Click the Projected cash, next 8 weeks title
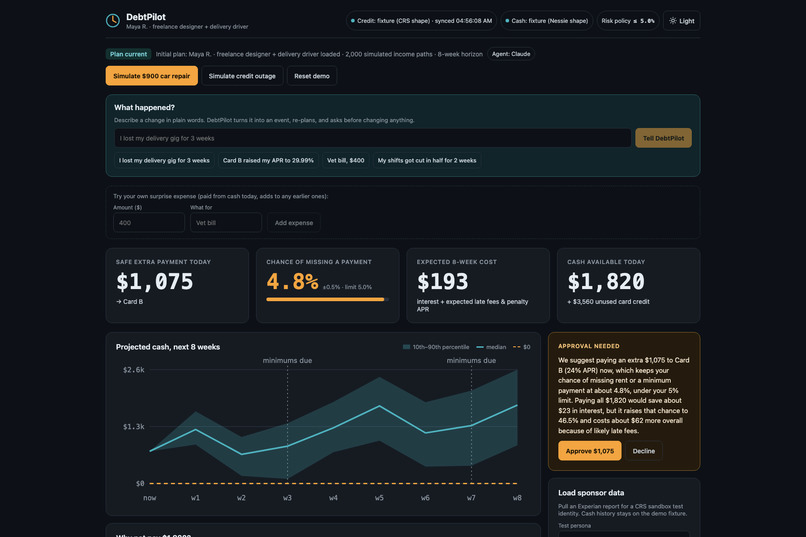806x537 pixels. tap(168, 347)
